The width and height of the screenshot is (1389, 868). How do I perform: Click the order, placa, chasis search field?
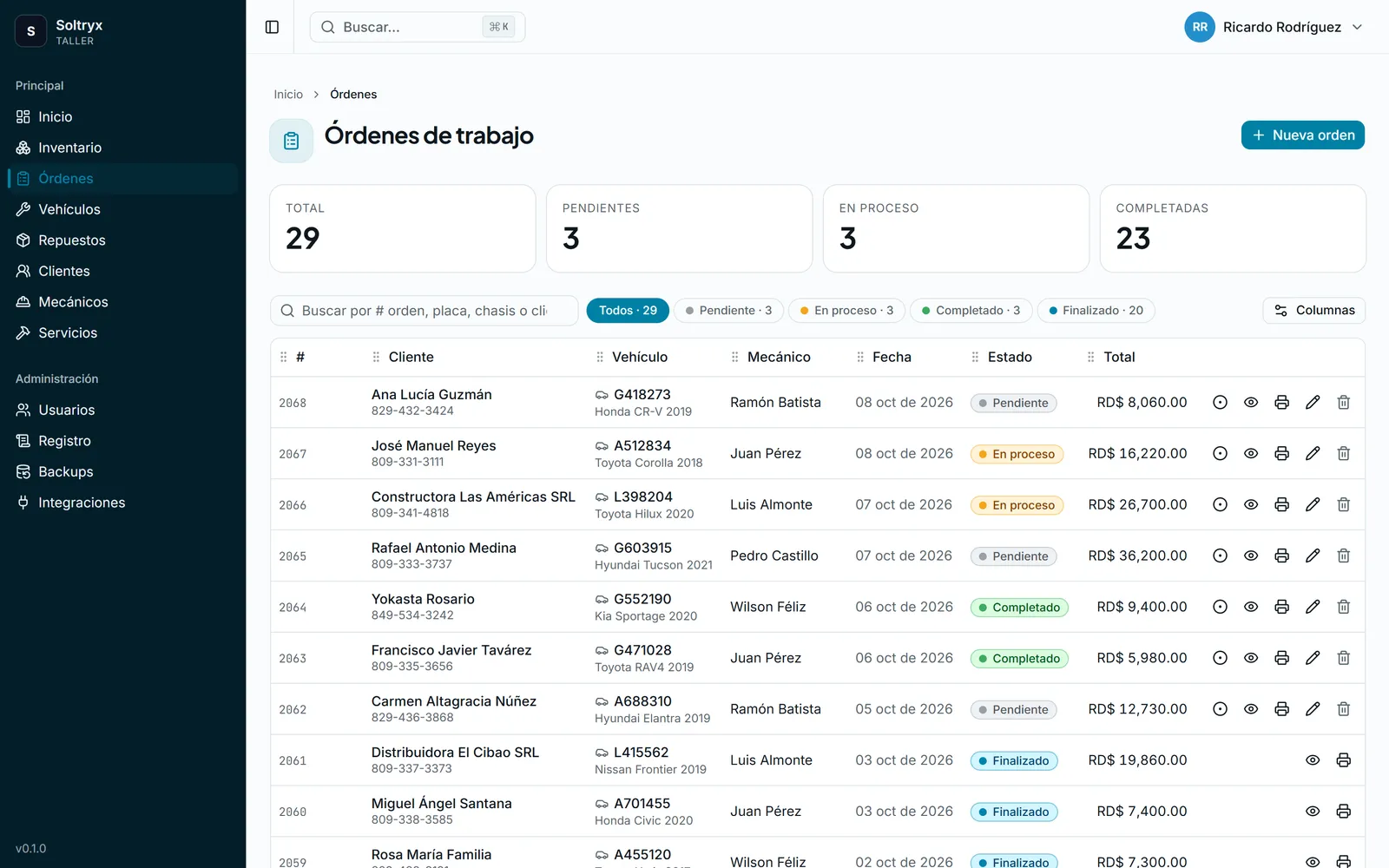[x=425, y=311]
